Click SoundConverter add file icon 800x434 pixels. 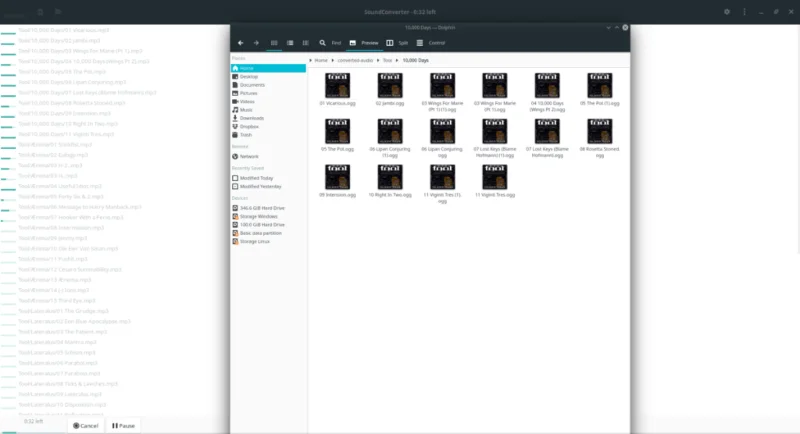tap(40, 12)
